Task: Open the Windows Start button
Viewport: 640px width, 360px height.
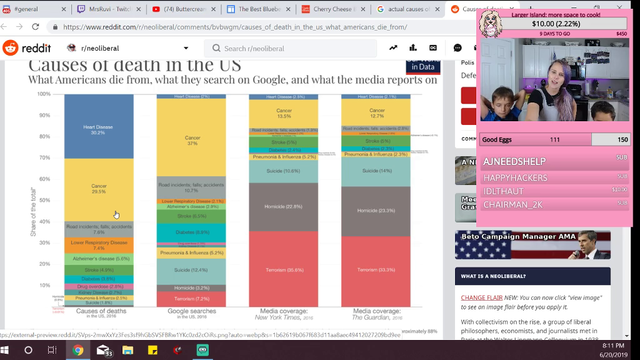Action: [5, 350]
